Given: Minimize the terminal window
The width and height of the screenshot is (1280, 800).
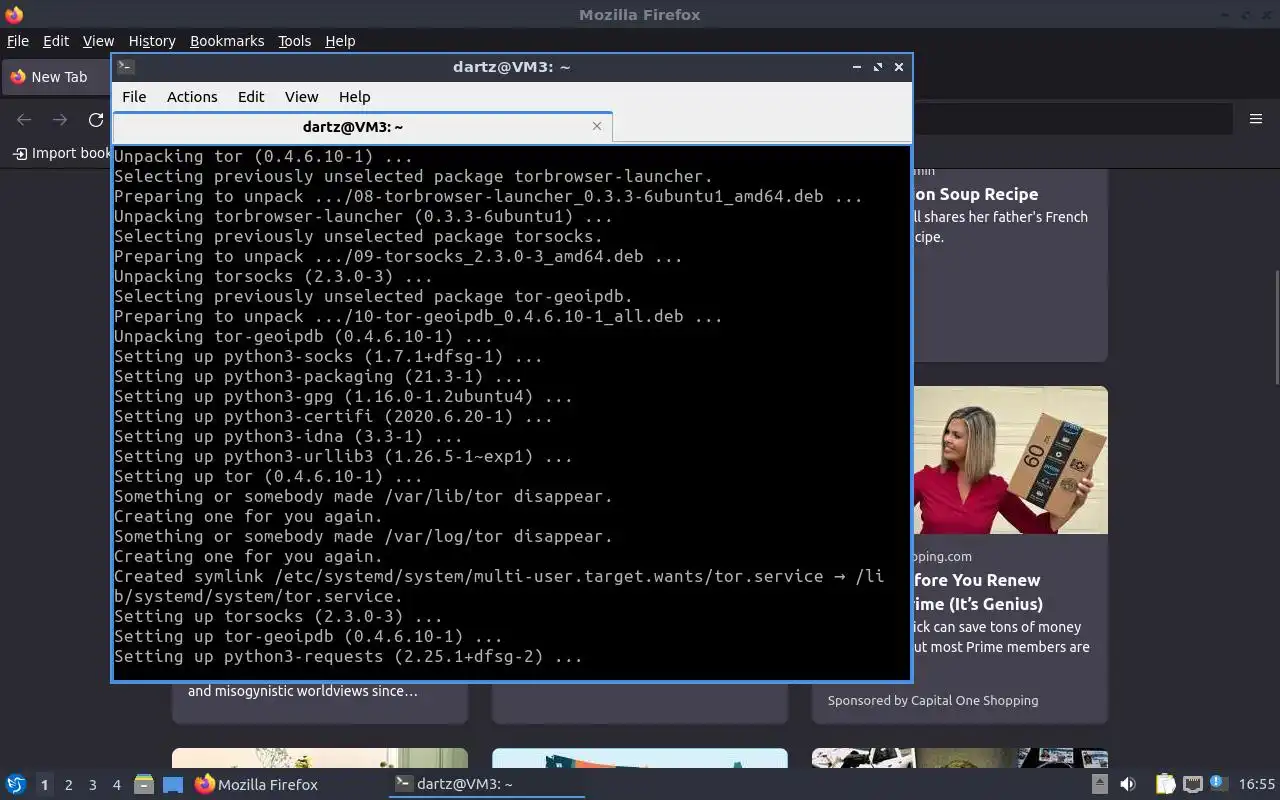Looking at the screenshot, I should [x=857, y=67].
